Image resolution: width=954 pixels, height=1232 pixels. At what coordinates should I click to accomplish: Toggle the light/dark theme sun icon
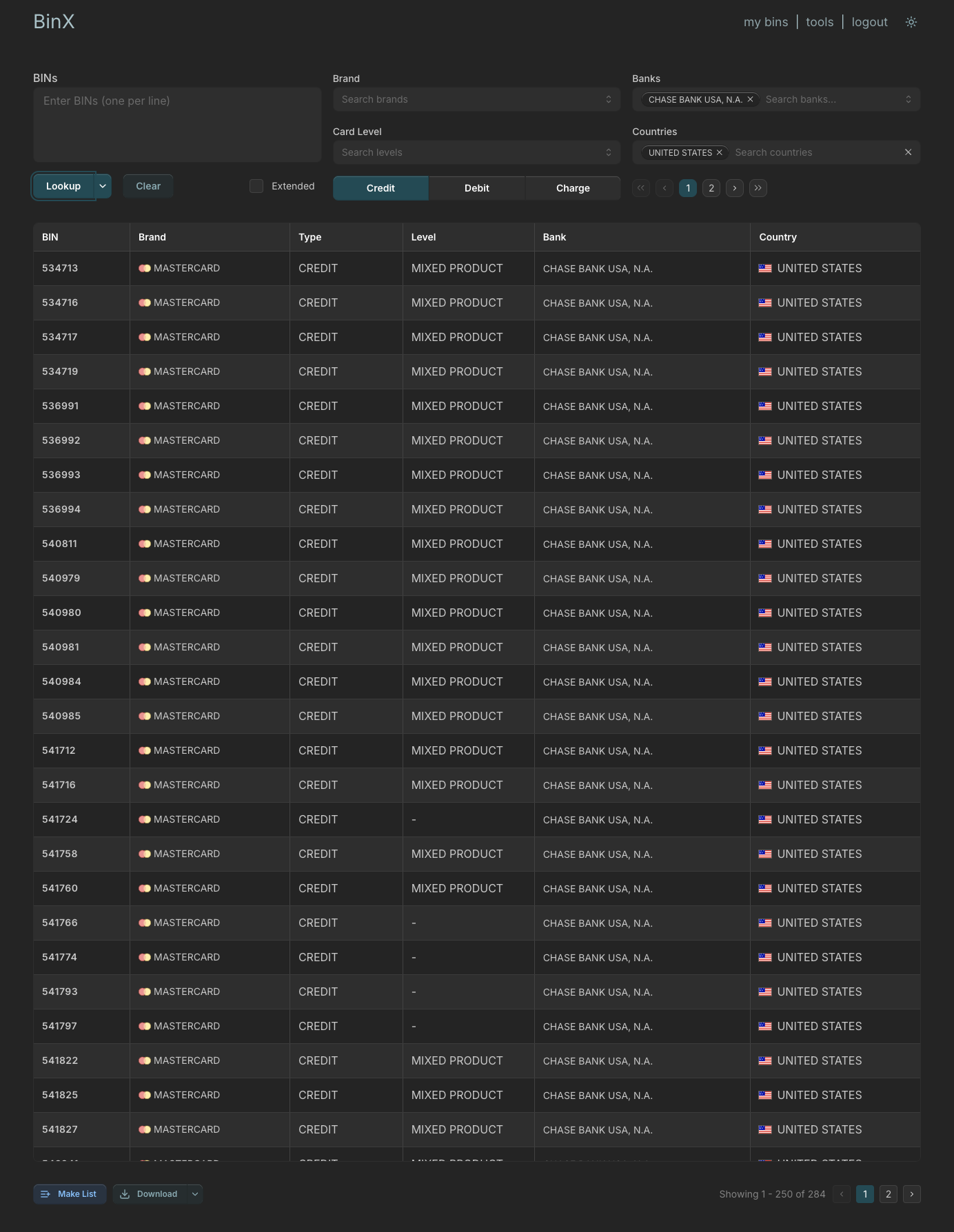pos(911,22)
